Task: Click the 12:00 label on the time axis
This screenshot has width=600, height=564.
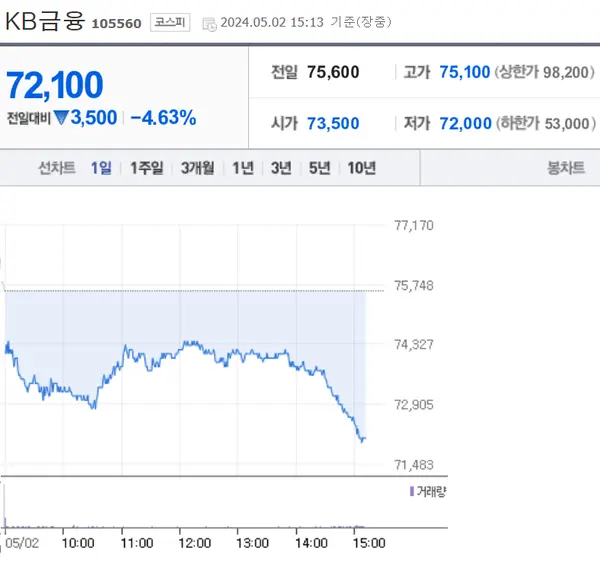Action: (194, 543)
